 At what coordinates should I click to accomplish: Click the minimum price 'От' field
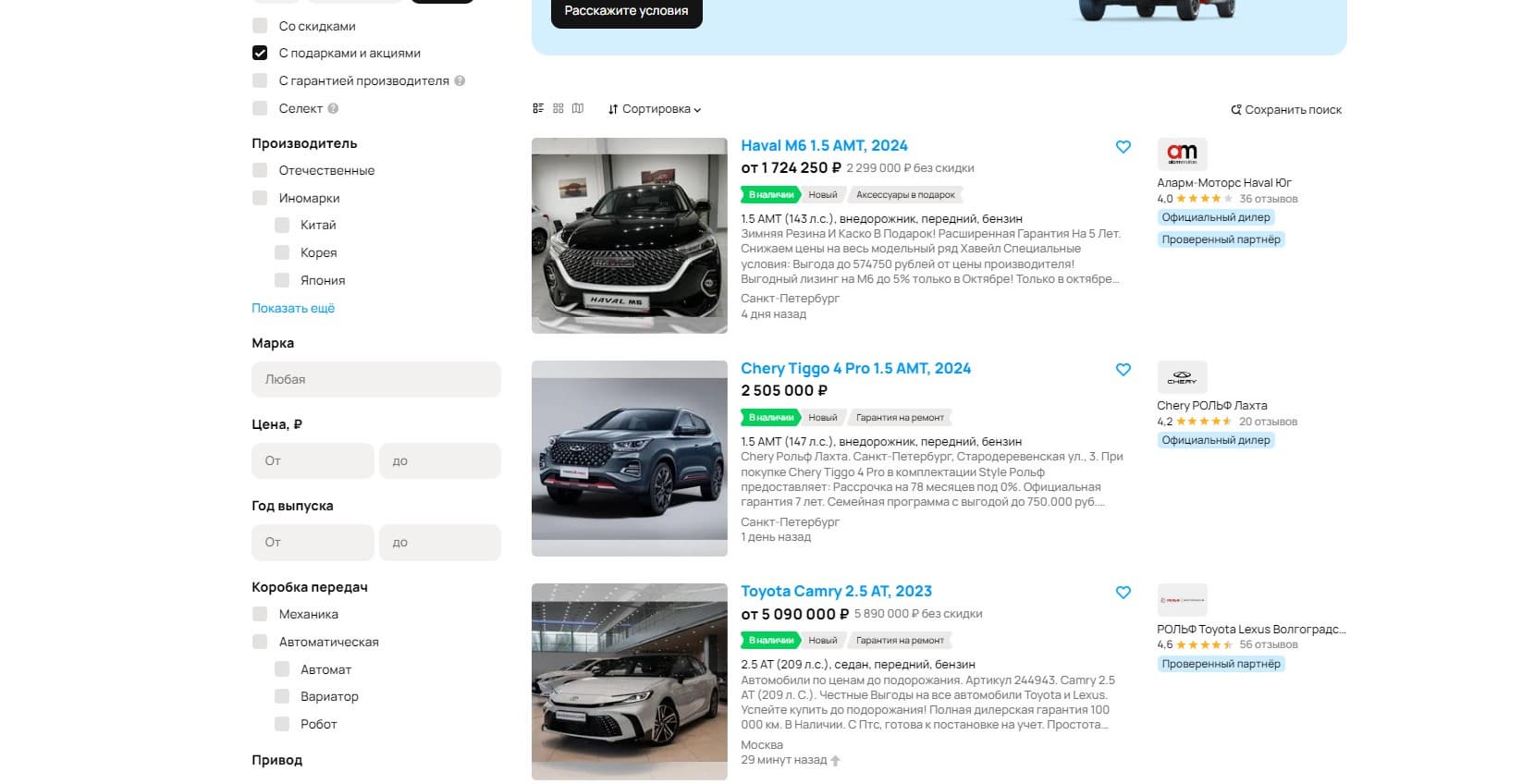coord(313,461)
